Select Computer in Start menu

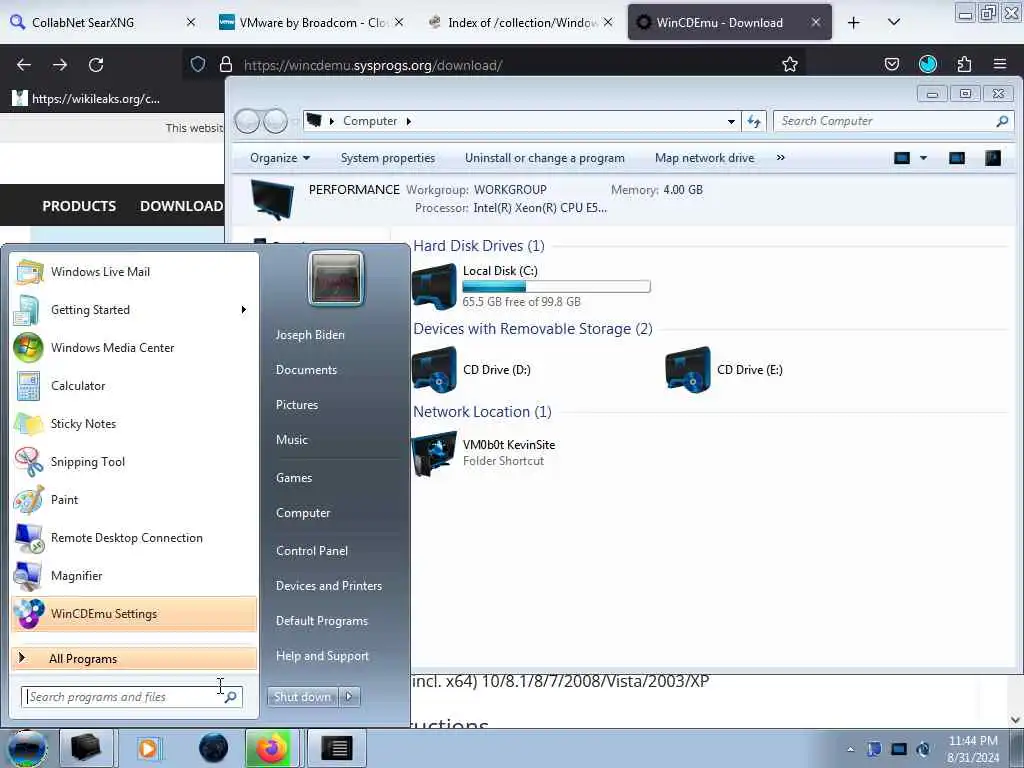(303, 513)
